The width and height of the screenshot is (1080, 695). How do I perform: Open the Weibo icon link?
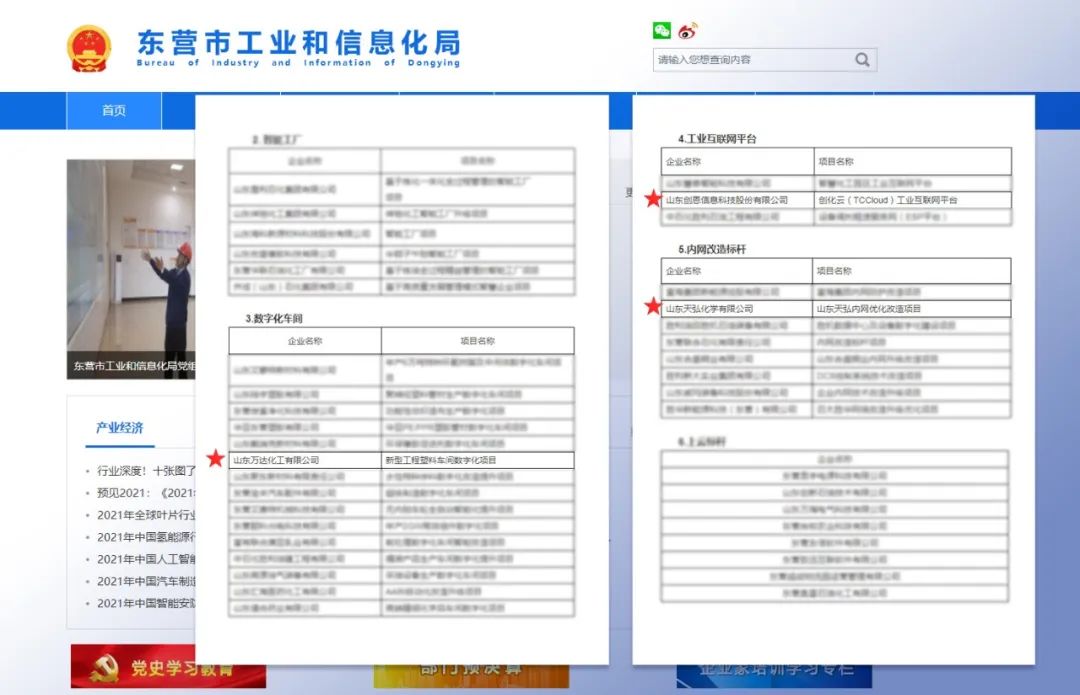pos(687,31)
